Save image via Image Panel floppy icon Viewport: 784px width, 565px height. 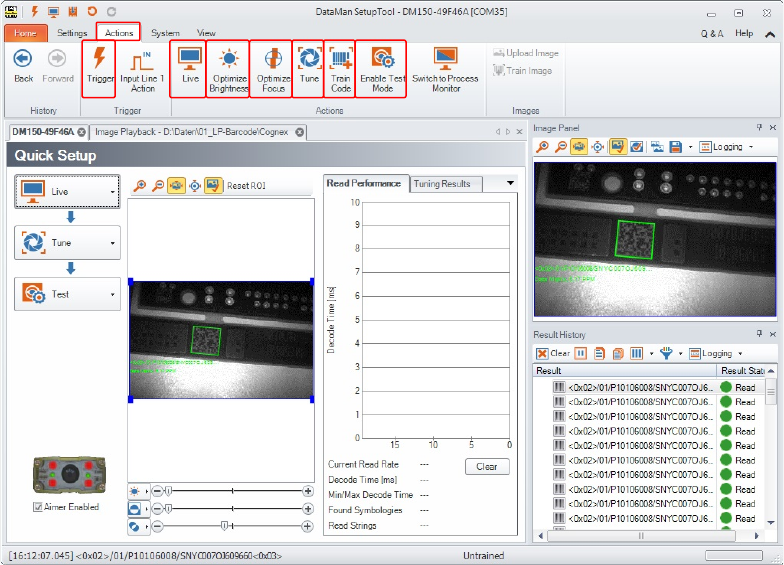tap(676, 147)
